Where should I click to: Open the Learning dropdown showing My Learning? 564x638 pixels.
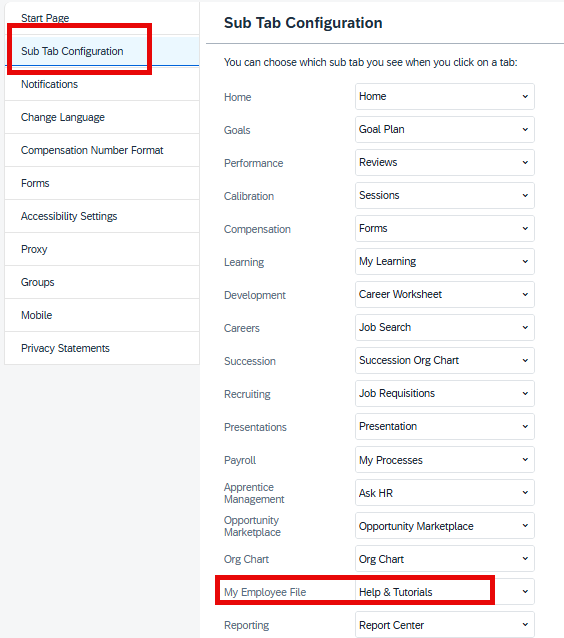coord(444,261)
